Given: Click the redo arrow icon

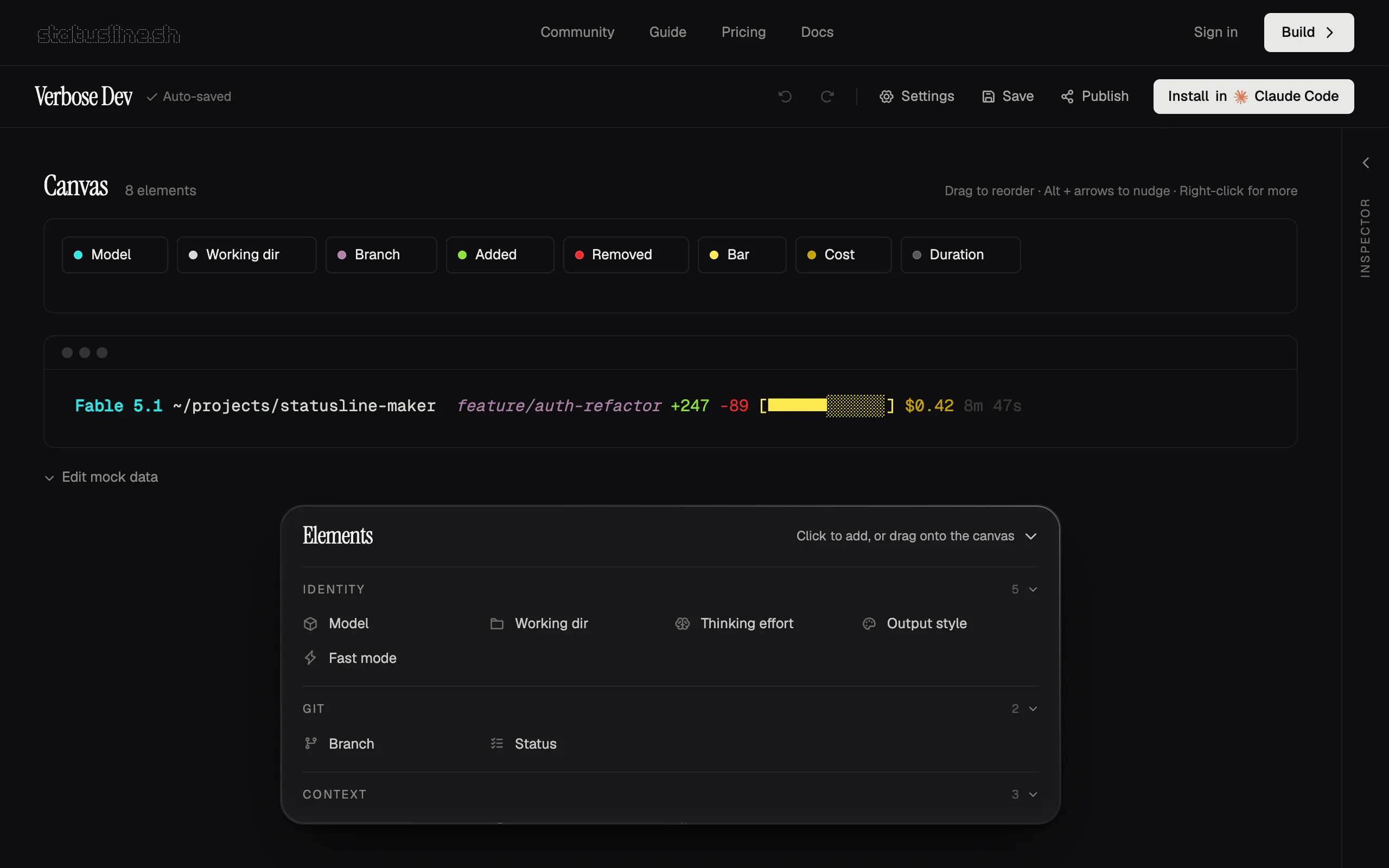Looking at the screenshot, I should pyautogui.click(x=827, y=97).
